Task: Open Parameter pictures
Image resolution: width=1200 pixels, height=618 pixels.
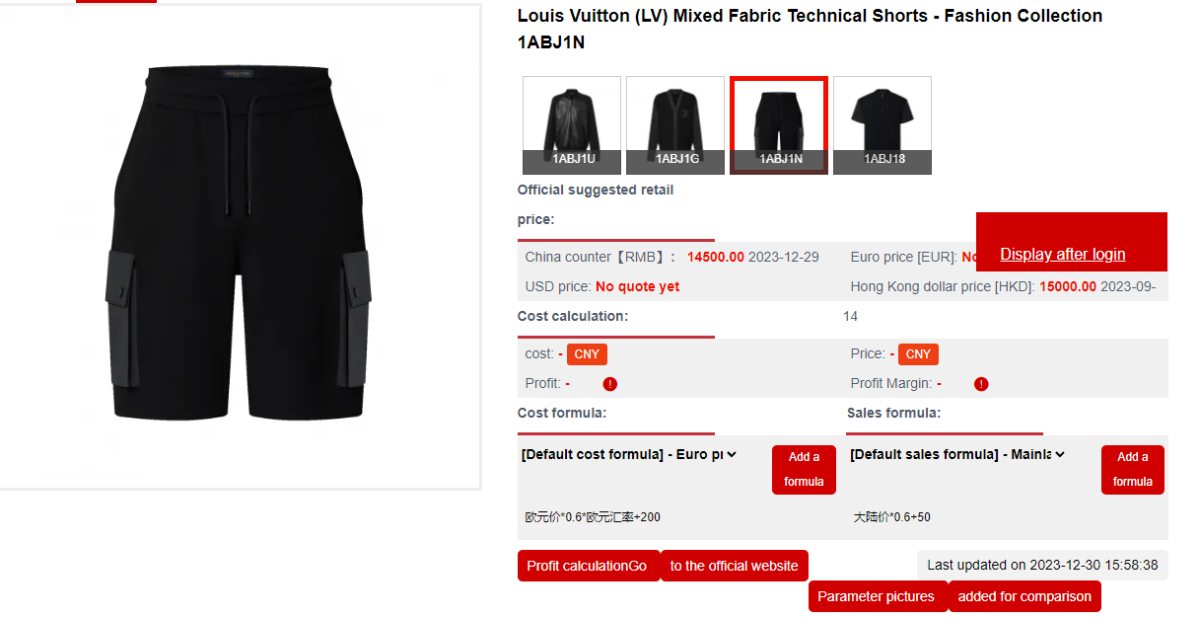Action: point(876,597)
